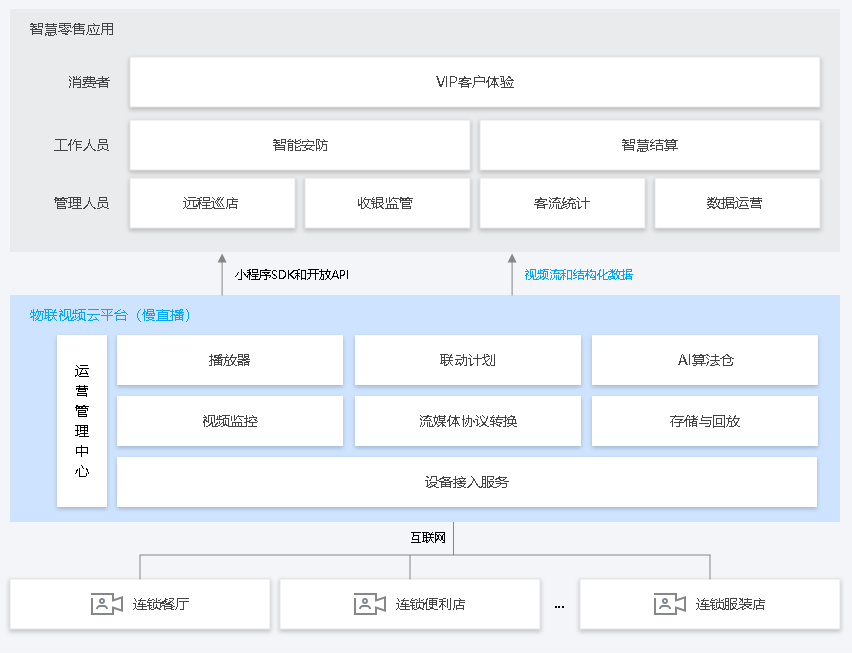This screenshot has width=852, height=653.
Task: Click the 设备接入服务 bar
Action: click(467, 481)
